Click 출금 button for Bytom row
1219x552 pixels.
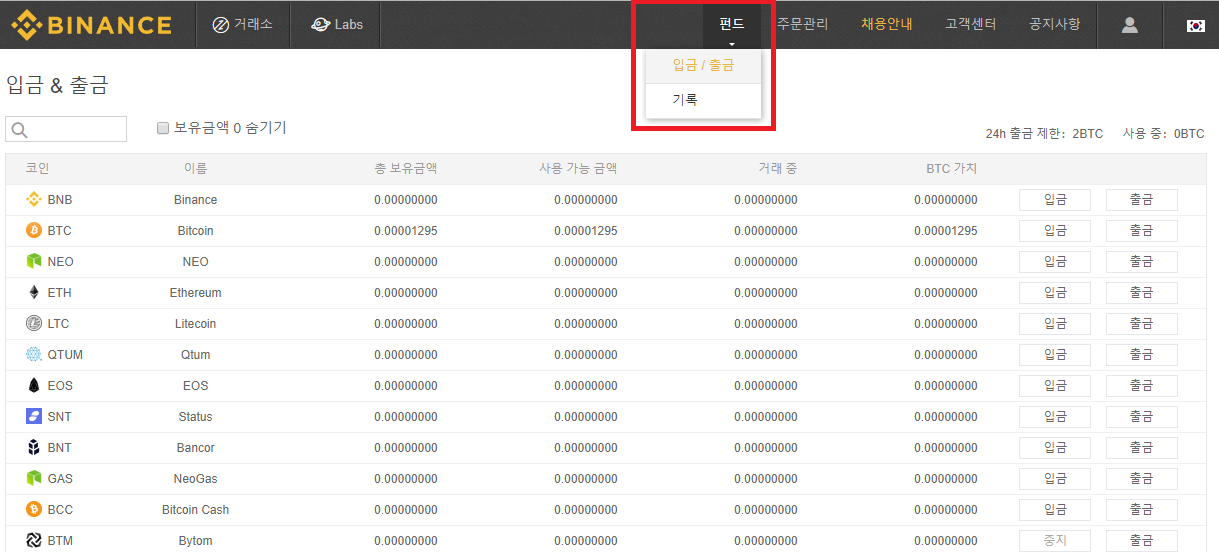(x=1142, y=541)
